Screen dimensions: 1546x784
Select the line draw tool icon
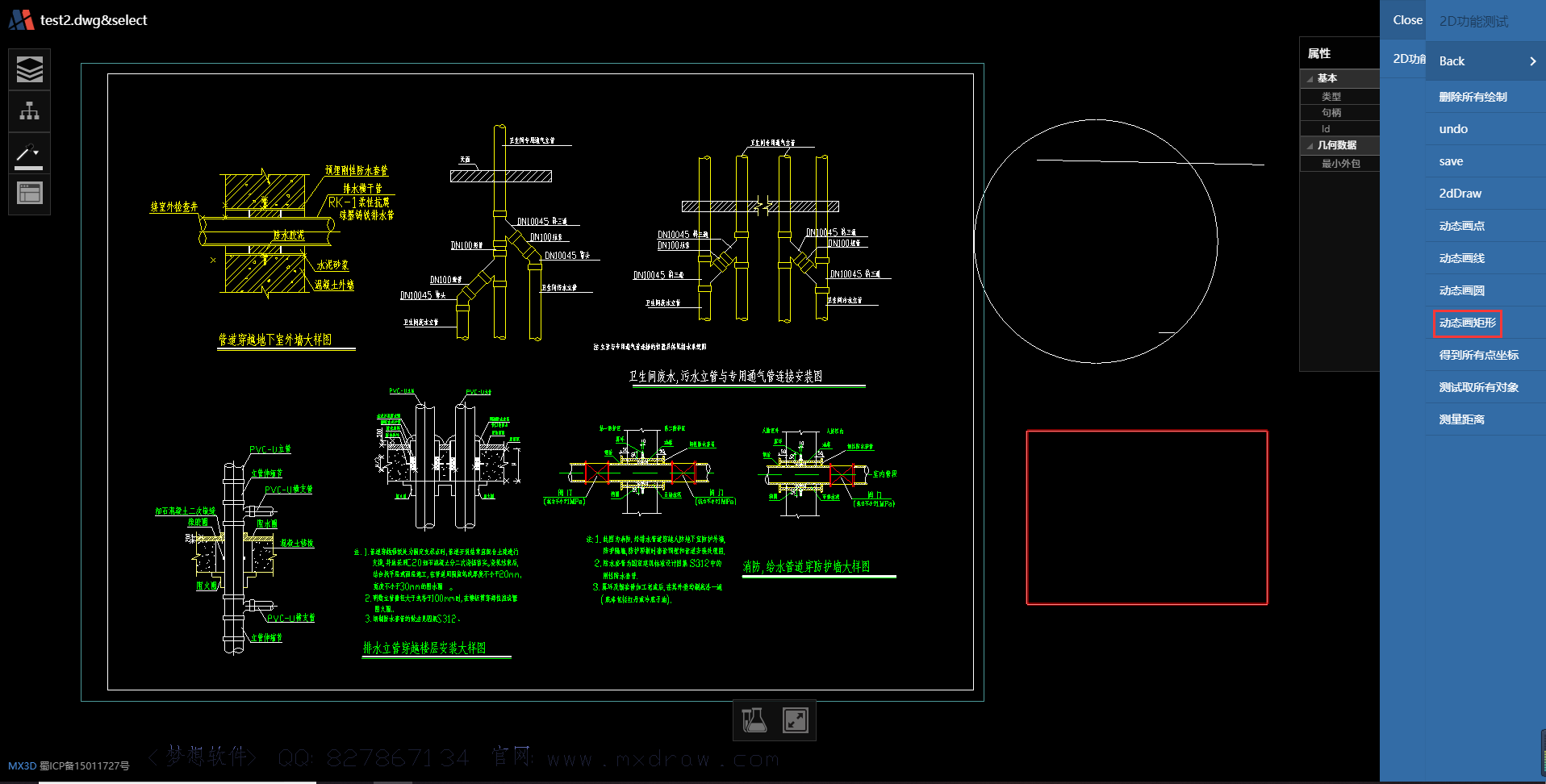pos(30,153)
